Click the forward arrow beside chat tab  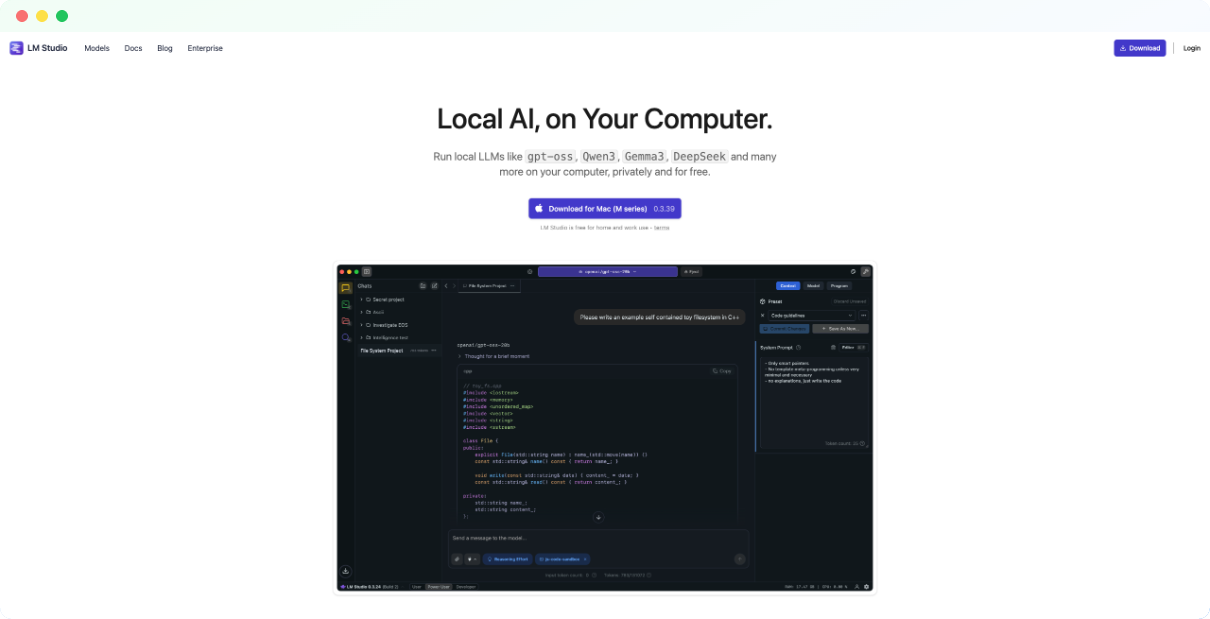(454, 286)
